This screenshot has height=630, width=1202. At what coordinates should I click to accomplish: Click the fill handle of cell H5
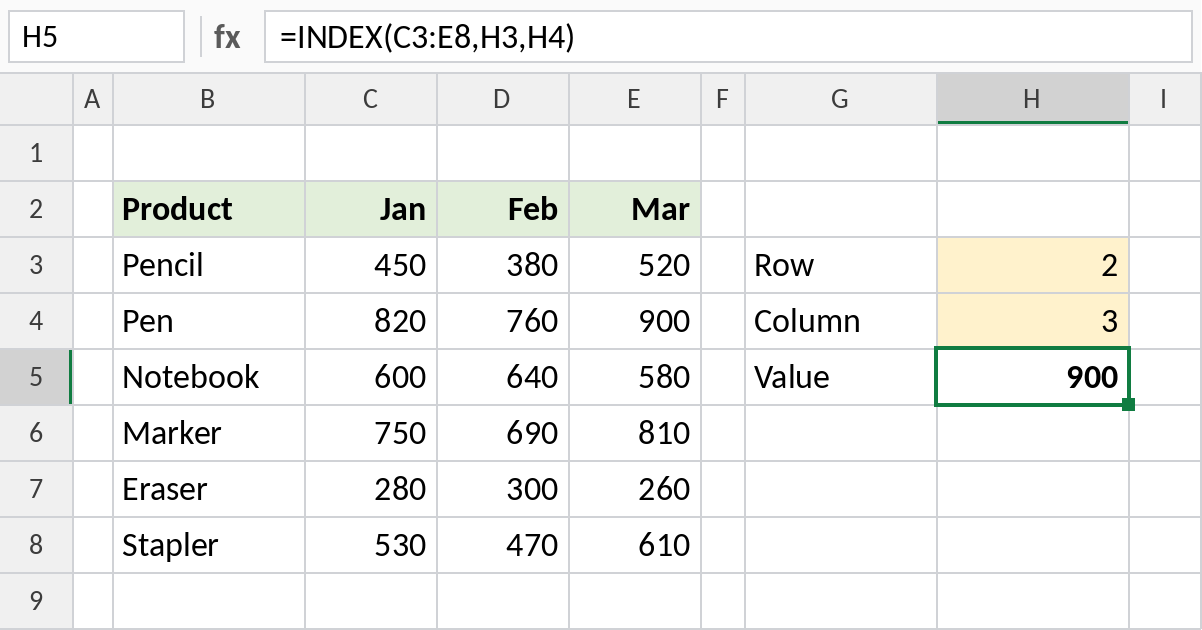1129,405
